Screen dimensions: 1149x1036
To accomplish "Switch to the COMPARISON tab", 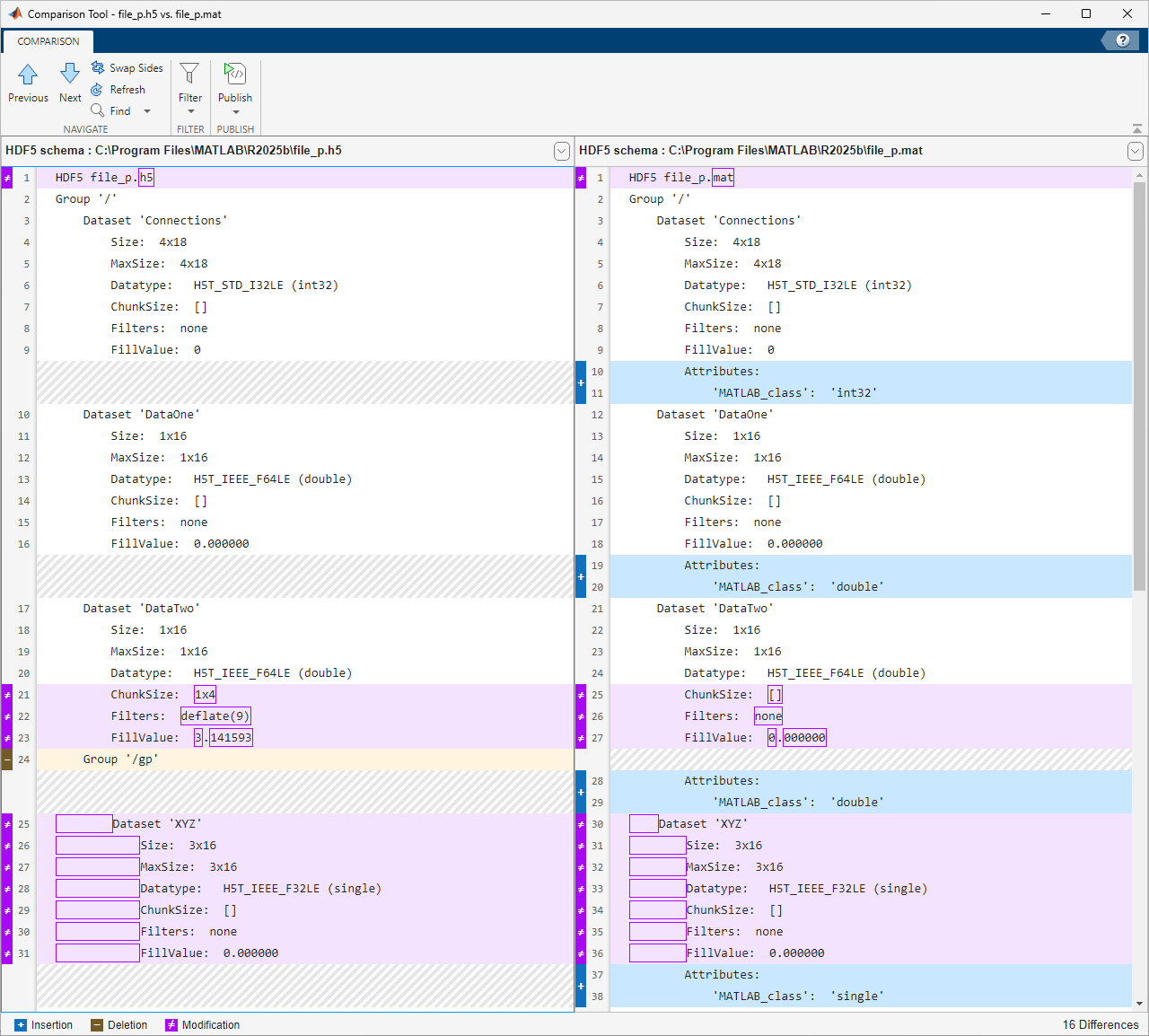I will pyautogui.click(x=47, y=41).
